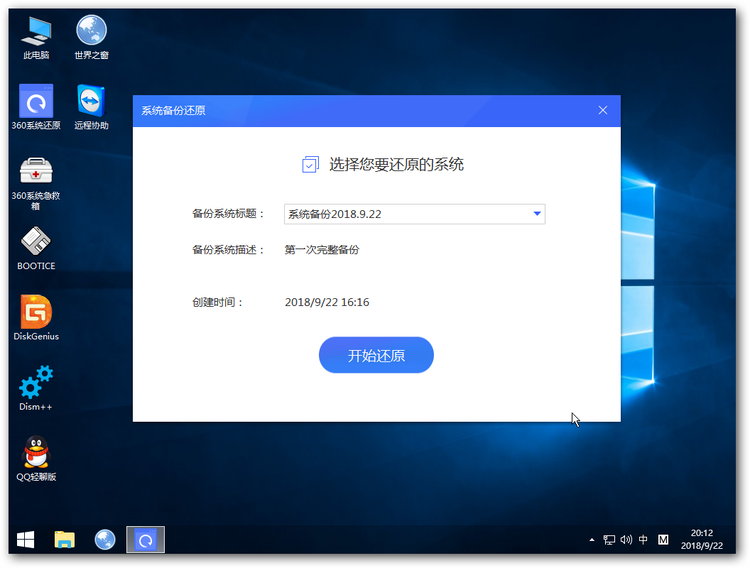The height and width of the screenshot is (568, 750).
Task: Click the 系统备份2018.9.22 combo box field
Action: (414, 214)
